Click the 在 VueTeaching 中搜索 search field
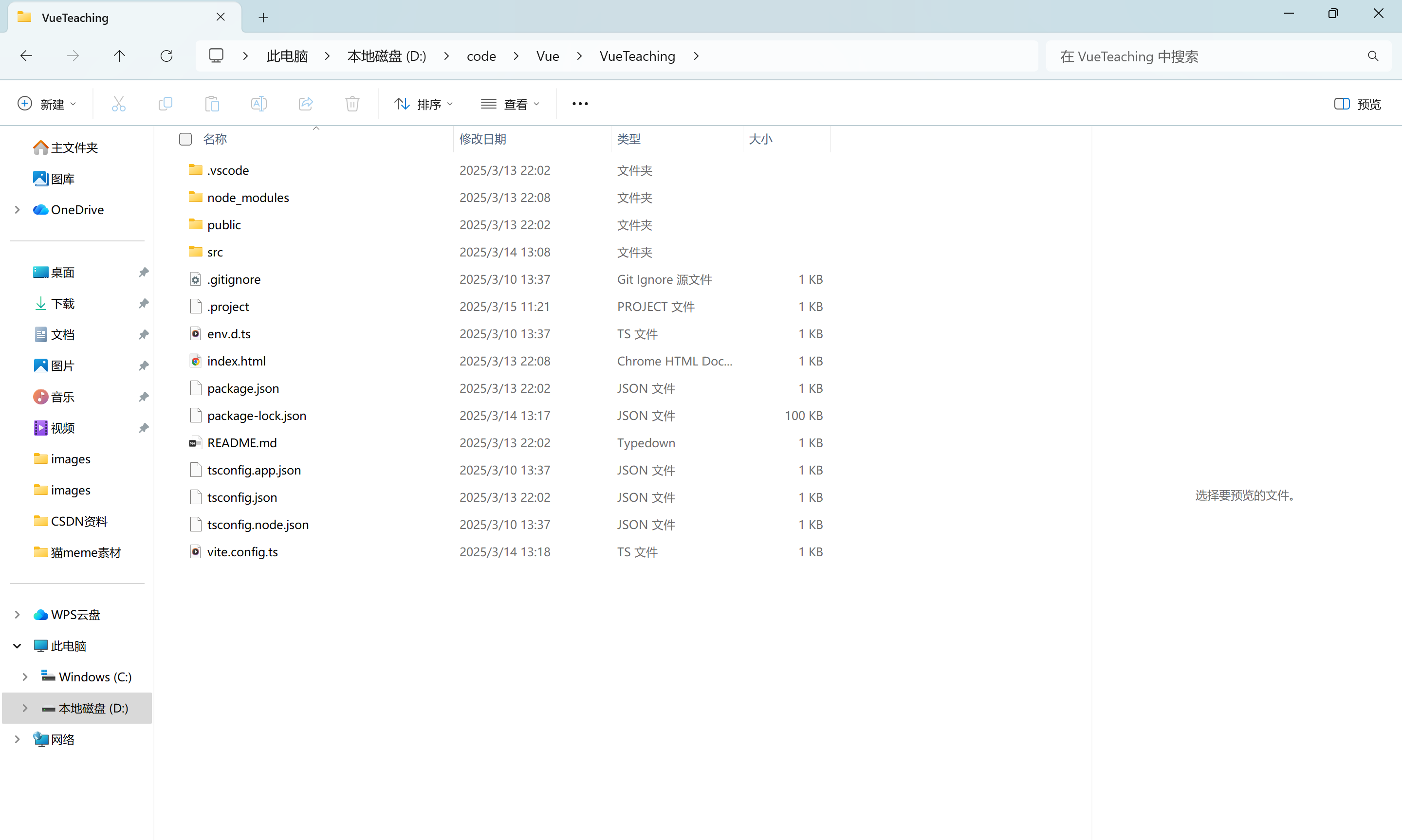This screenshot has width=1402, height=840. pos(1206,56)
